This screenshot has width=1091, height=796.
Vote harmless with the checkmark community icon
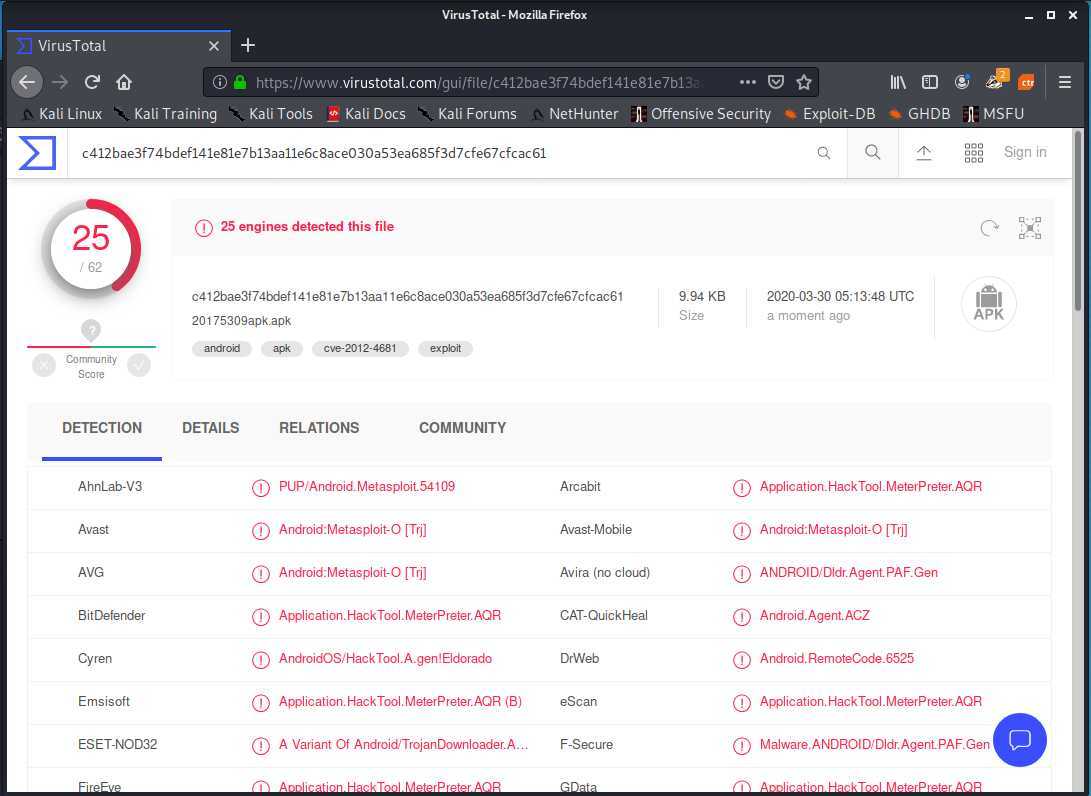(x=139, y=365)
